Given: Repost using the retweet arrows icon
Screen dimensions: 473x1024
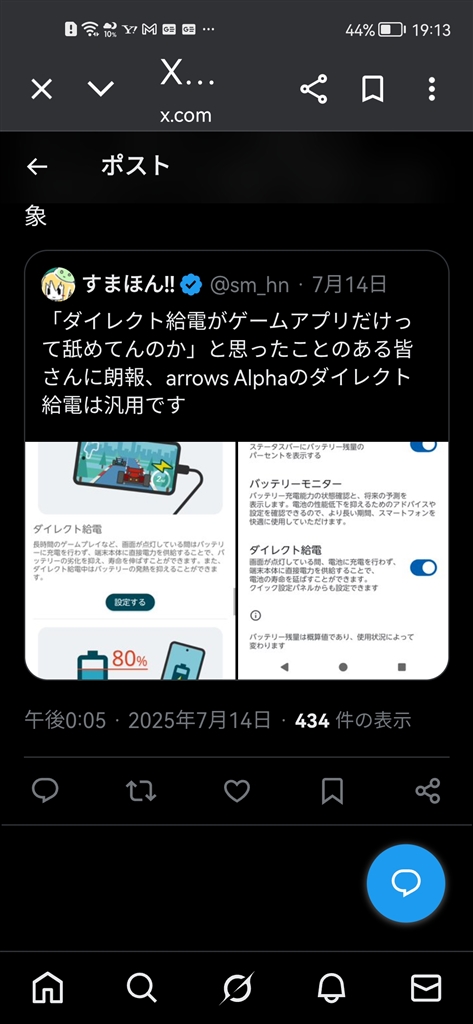Looking at the screenshot, I should pyautogui.click(x=141, y=791).
